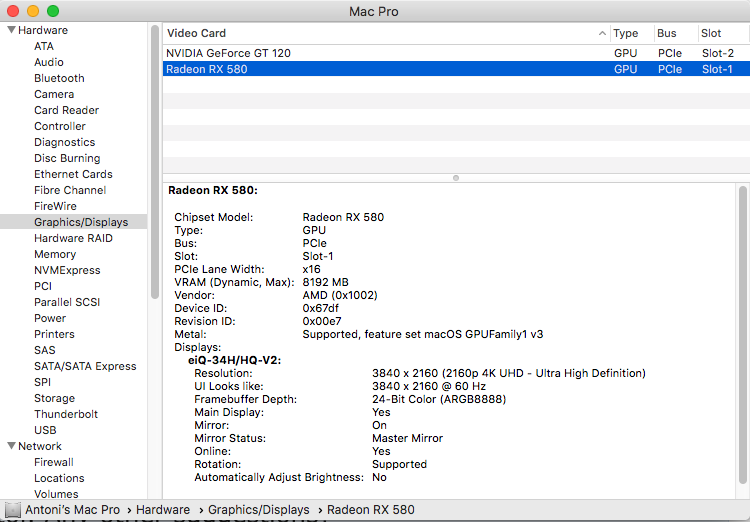Select Power in the sidebar

(50, 318)
